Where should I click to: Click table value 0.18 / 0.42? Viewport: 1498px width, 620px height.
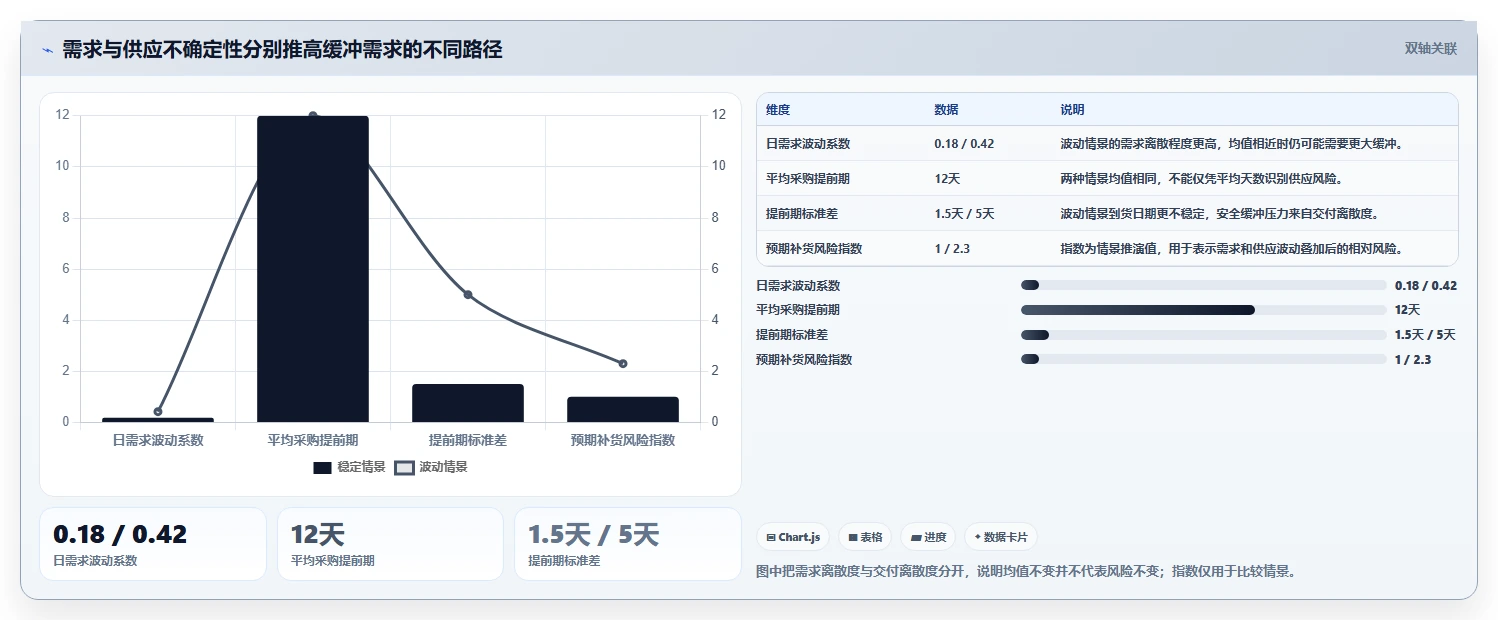tap(964, 143)
